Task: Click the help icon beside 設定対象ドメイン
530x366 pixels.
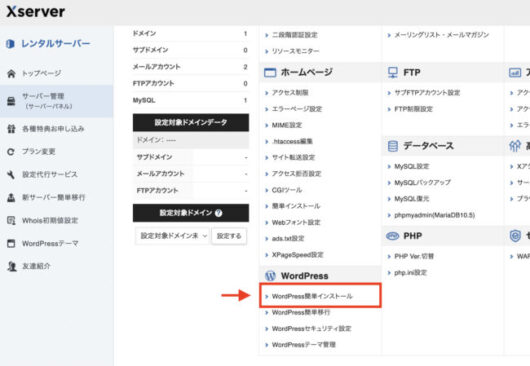Action: [218, 213]
